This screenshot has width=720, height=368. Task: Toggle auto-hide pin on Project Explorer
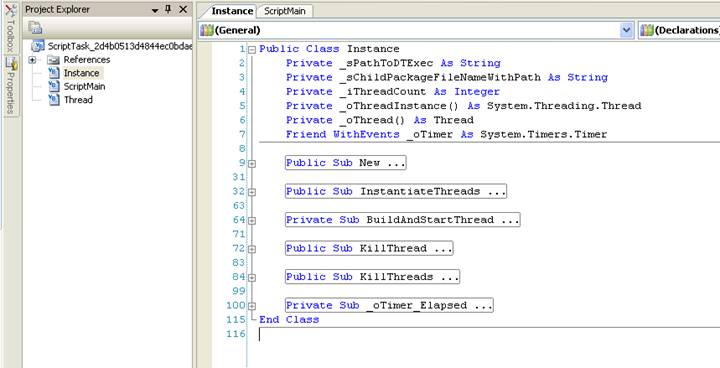[169, 9]
